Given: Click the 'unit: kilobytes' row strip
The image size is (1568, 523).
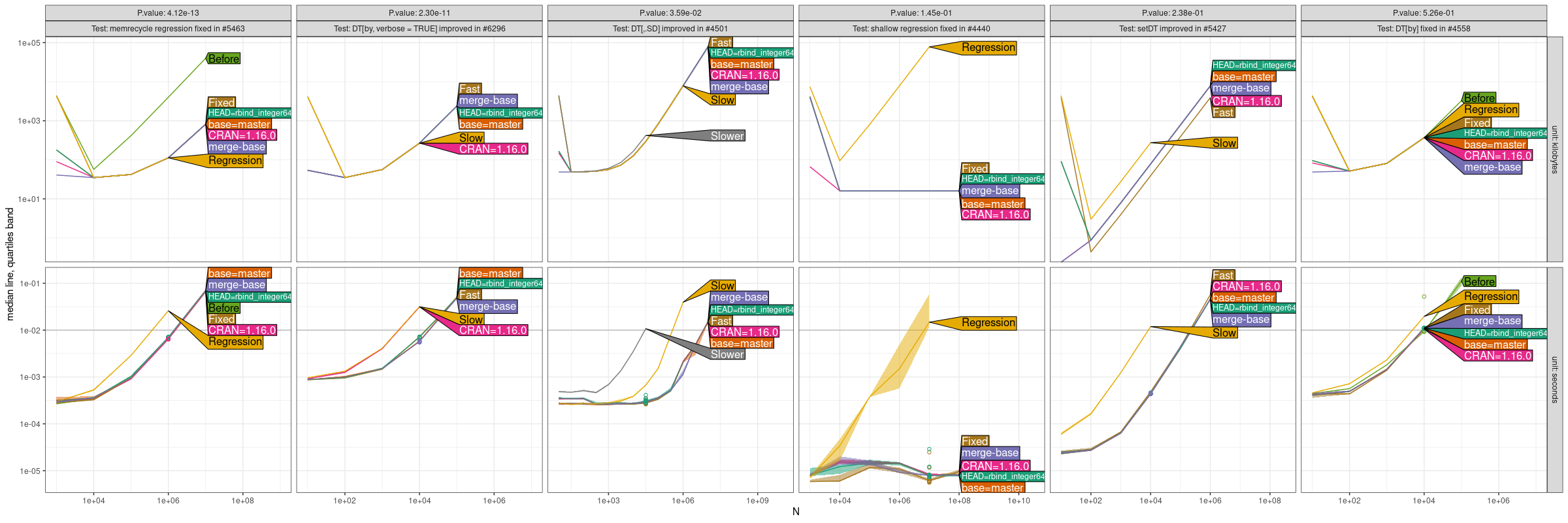Looking at the screenshot, I should [1555, 150].
